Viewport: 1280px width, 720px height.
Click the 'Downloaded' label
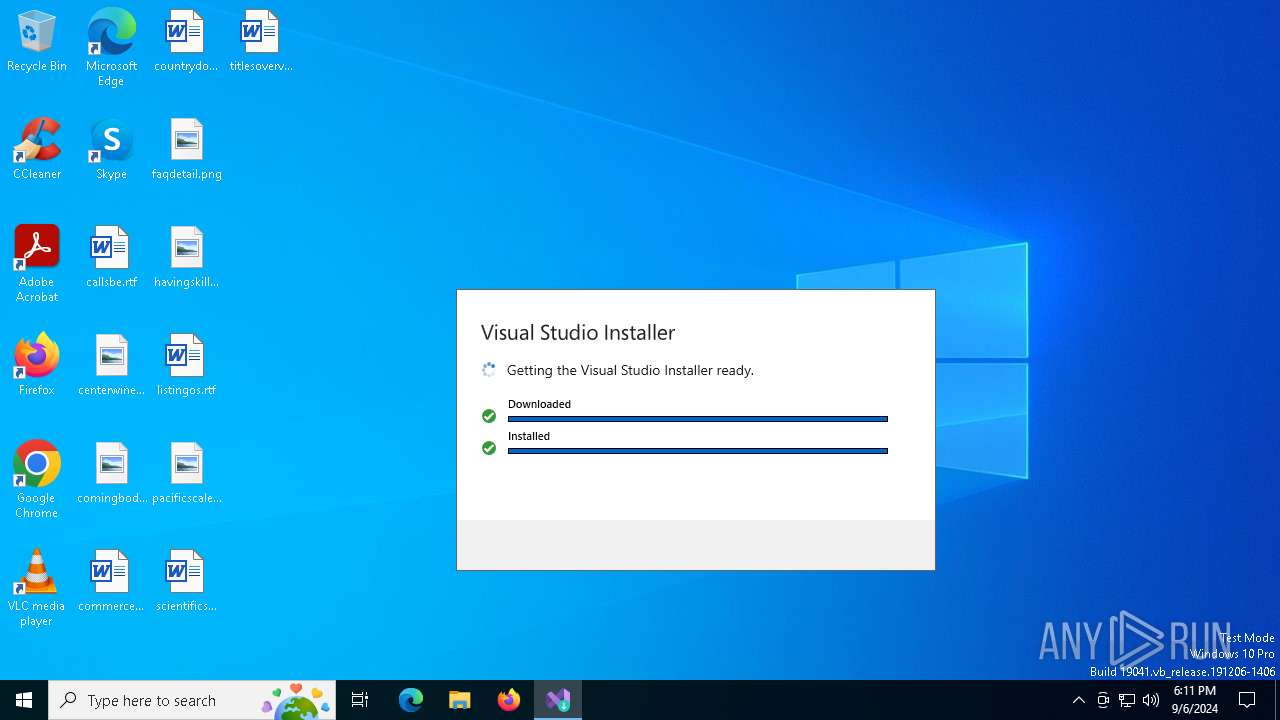click(539, 404)
